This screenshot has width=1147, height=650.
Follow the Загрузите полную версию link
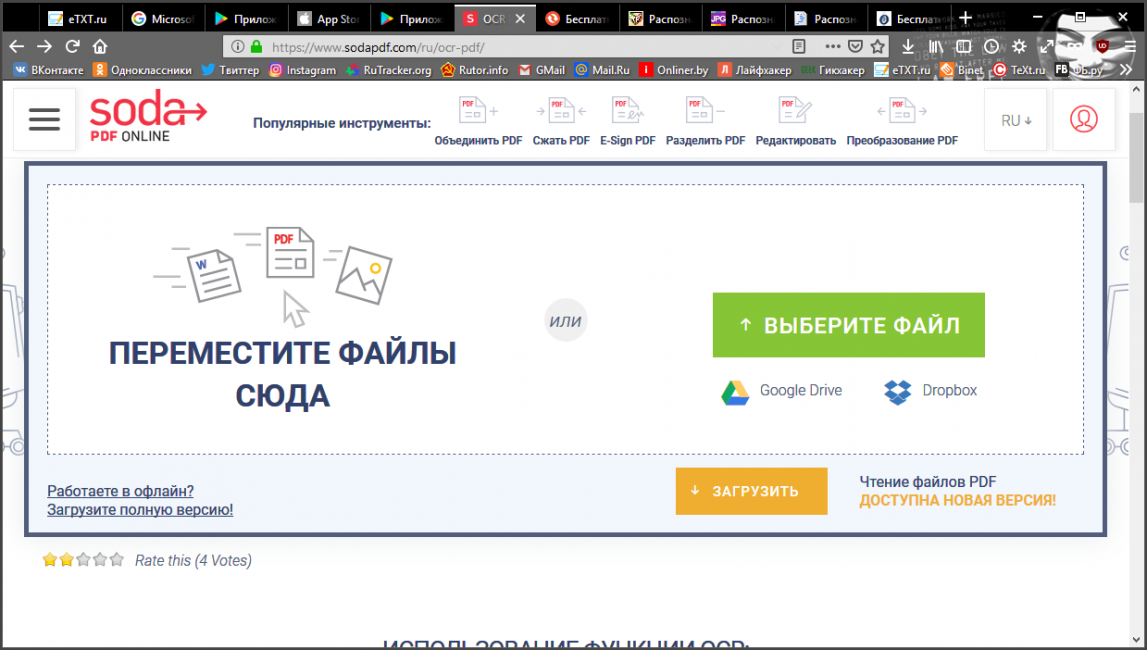[x=140, y=510]
